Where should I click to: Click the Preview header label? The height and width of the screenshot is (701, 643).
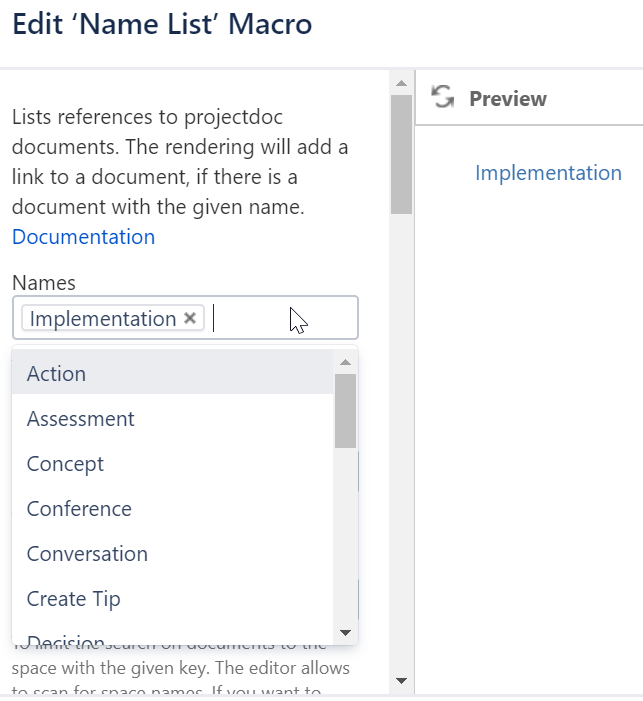[507, 98]
